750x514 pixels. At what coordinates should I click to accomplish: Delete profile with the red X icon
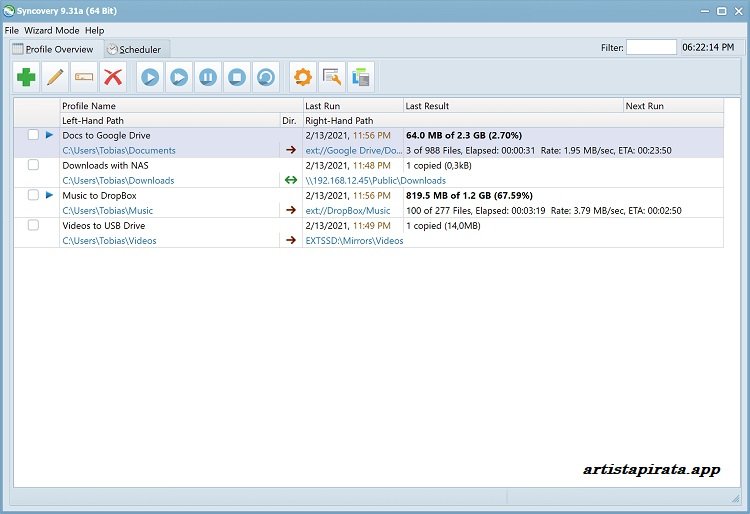[x=113, y=77]
